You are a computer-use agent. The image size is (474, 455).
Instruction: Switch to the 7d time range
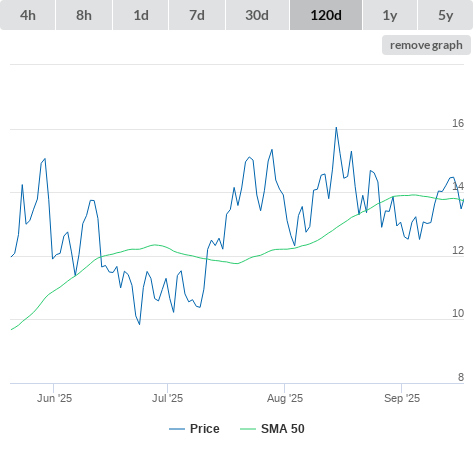pos(197,15)
